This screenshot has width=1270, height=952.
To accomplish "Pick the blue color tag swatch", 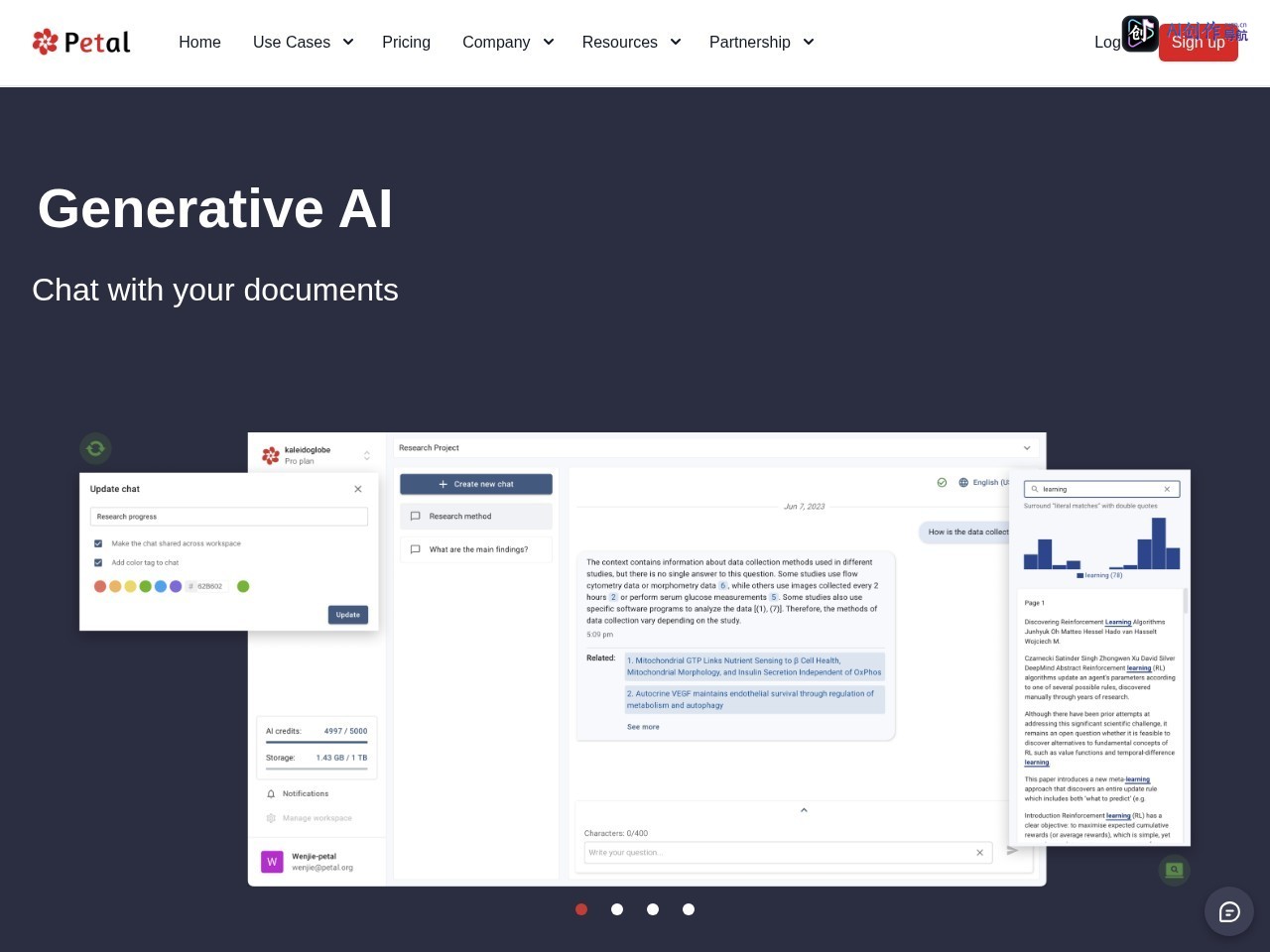I will (161, 586).
